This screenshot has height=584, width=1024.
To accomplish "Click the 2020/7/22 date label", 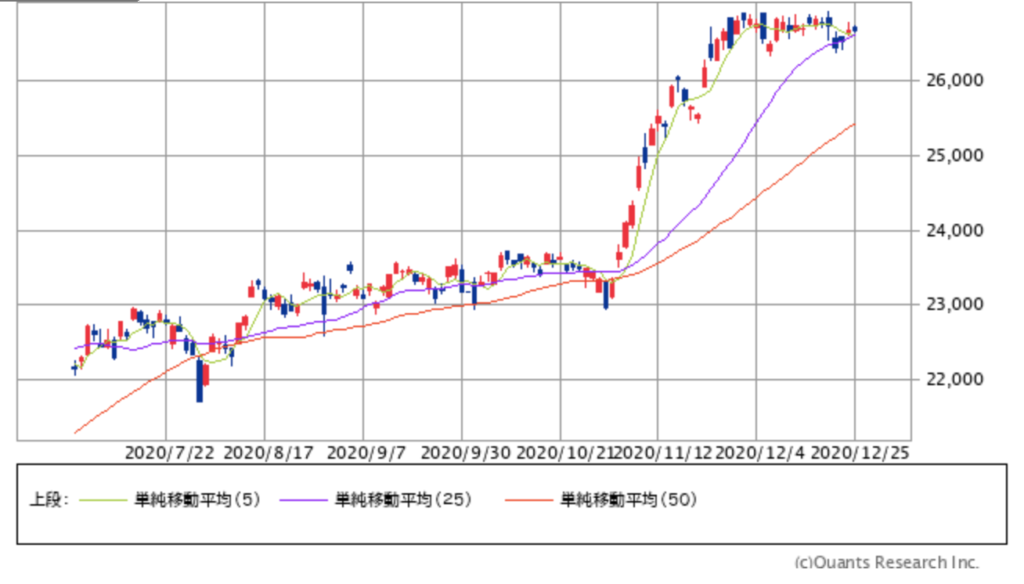I will pos(169,453).
